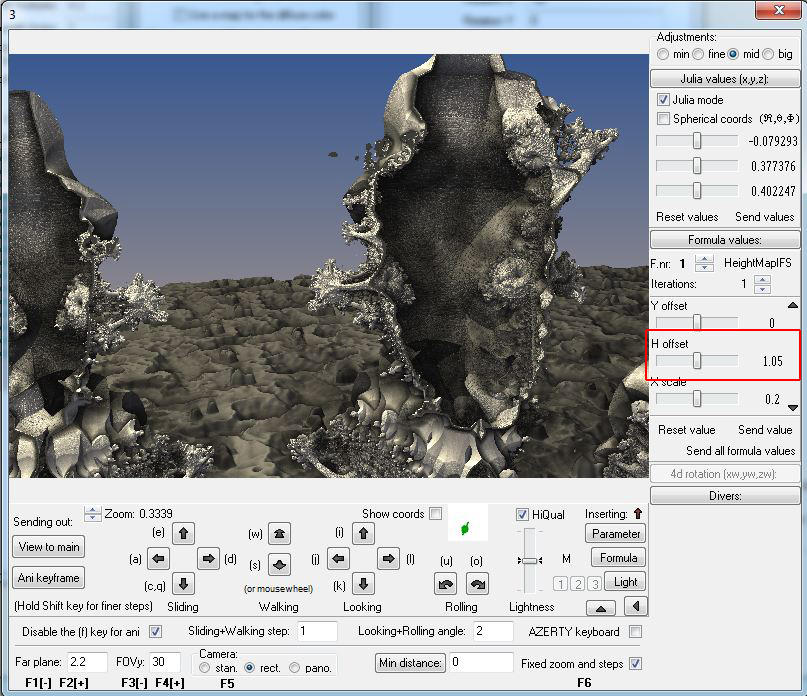
Task: Collapse the Formula values section
Action: pyautogui.click(x=725, y=240)
